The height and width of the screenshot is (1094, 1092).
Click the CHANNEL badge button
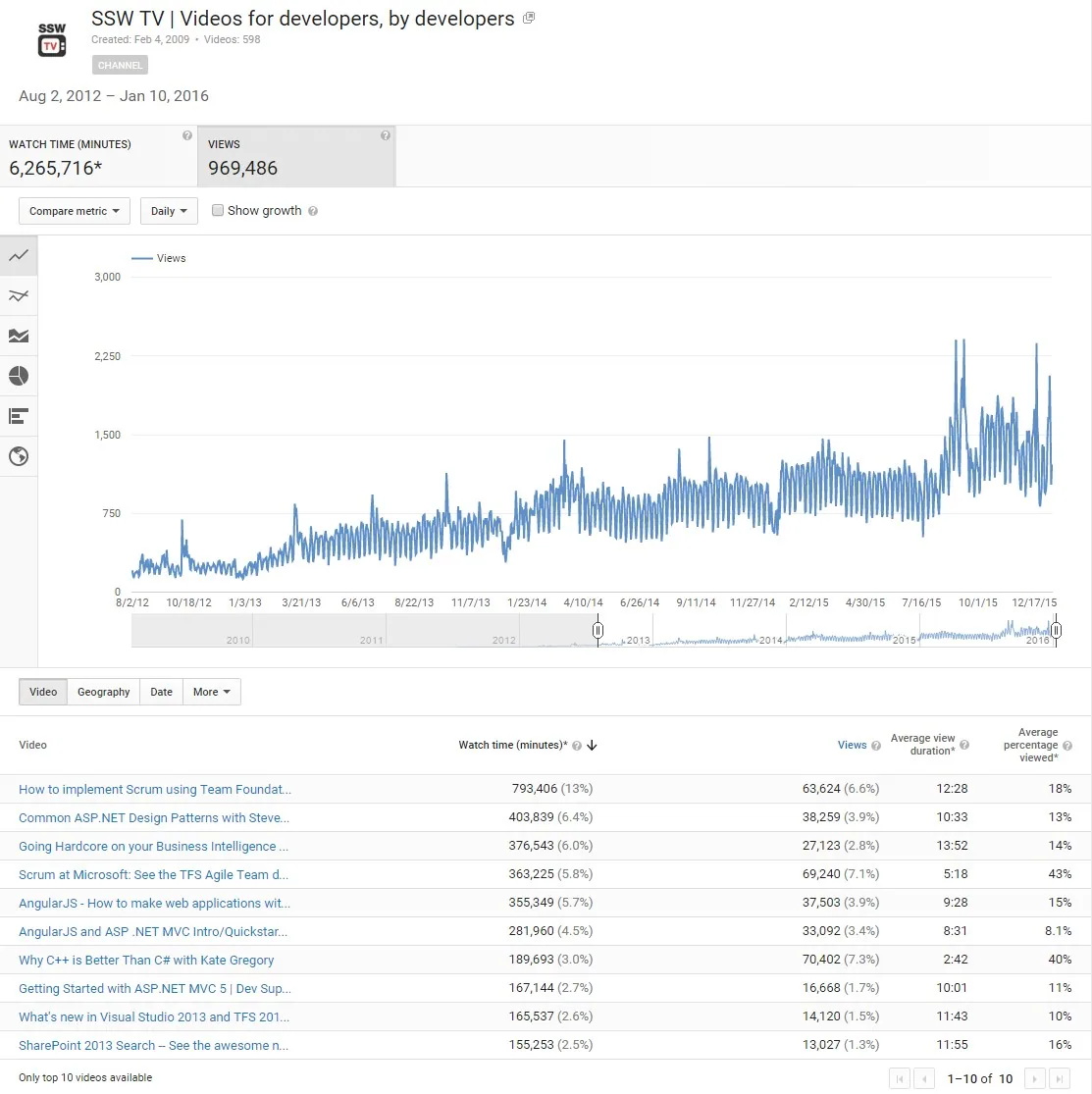click(x=120, y=65)
